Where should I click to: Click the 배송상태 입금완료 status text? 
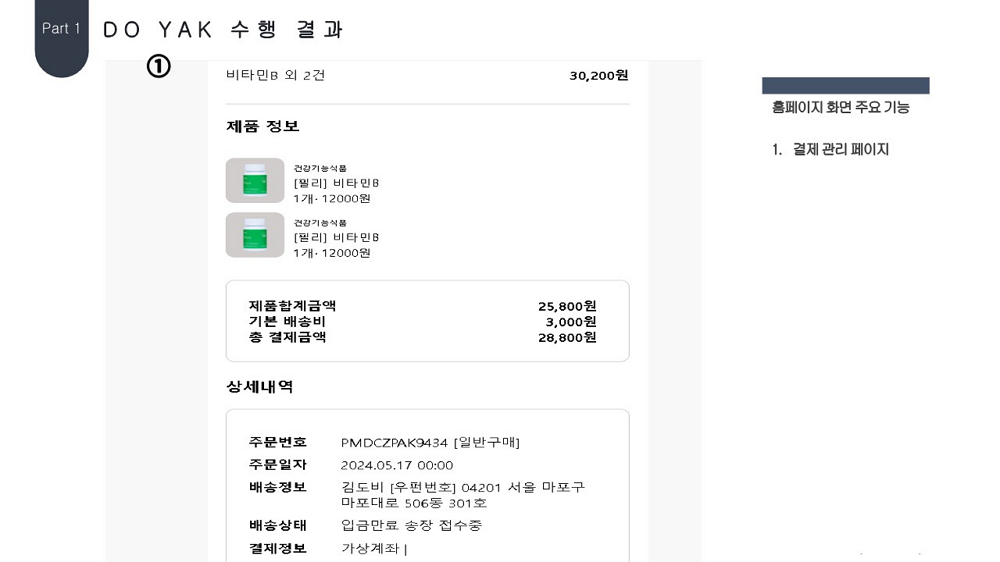[411, 526]
